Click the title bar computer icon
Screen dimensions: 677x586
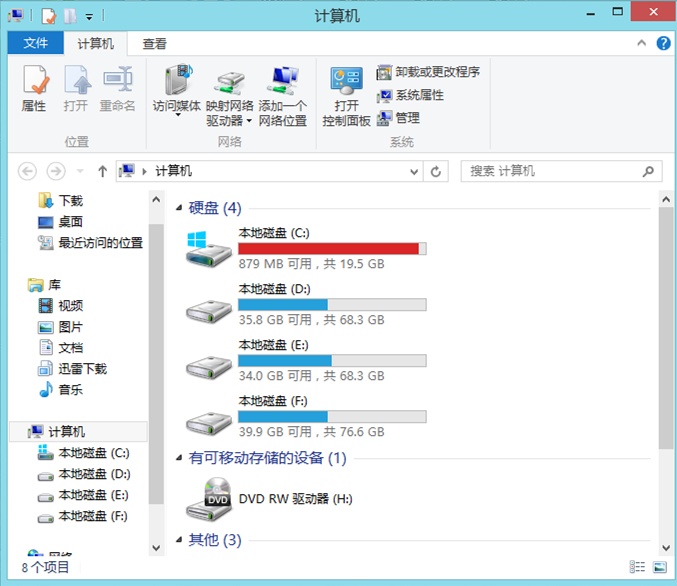pos(16,16)
